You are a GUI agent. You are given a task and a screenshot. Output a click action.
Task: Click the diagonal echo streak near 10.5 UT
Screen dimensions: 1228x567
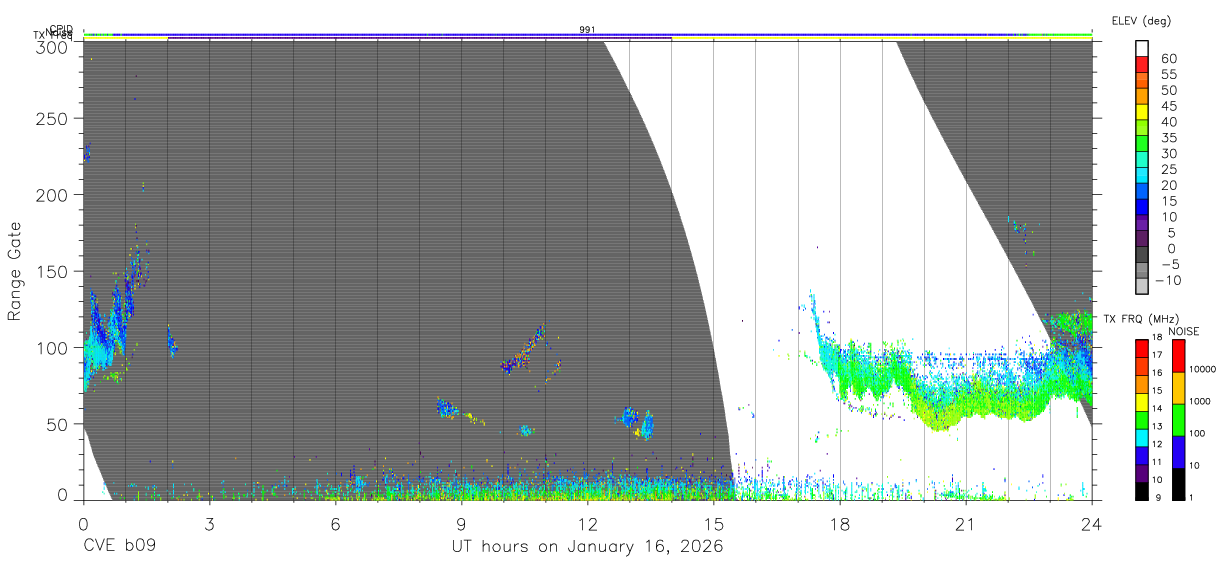(x=523, y=350)
